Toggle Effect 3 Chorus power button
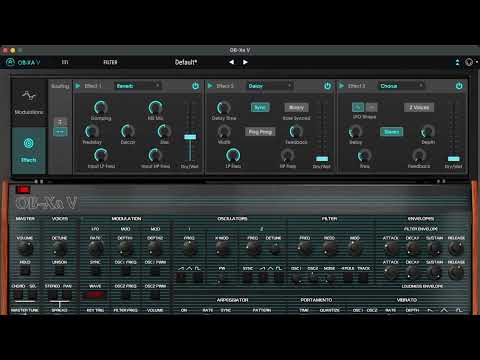The image size is (480, 360). 459,86
